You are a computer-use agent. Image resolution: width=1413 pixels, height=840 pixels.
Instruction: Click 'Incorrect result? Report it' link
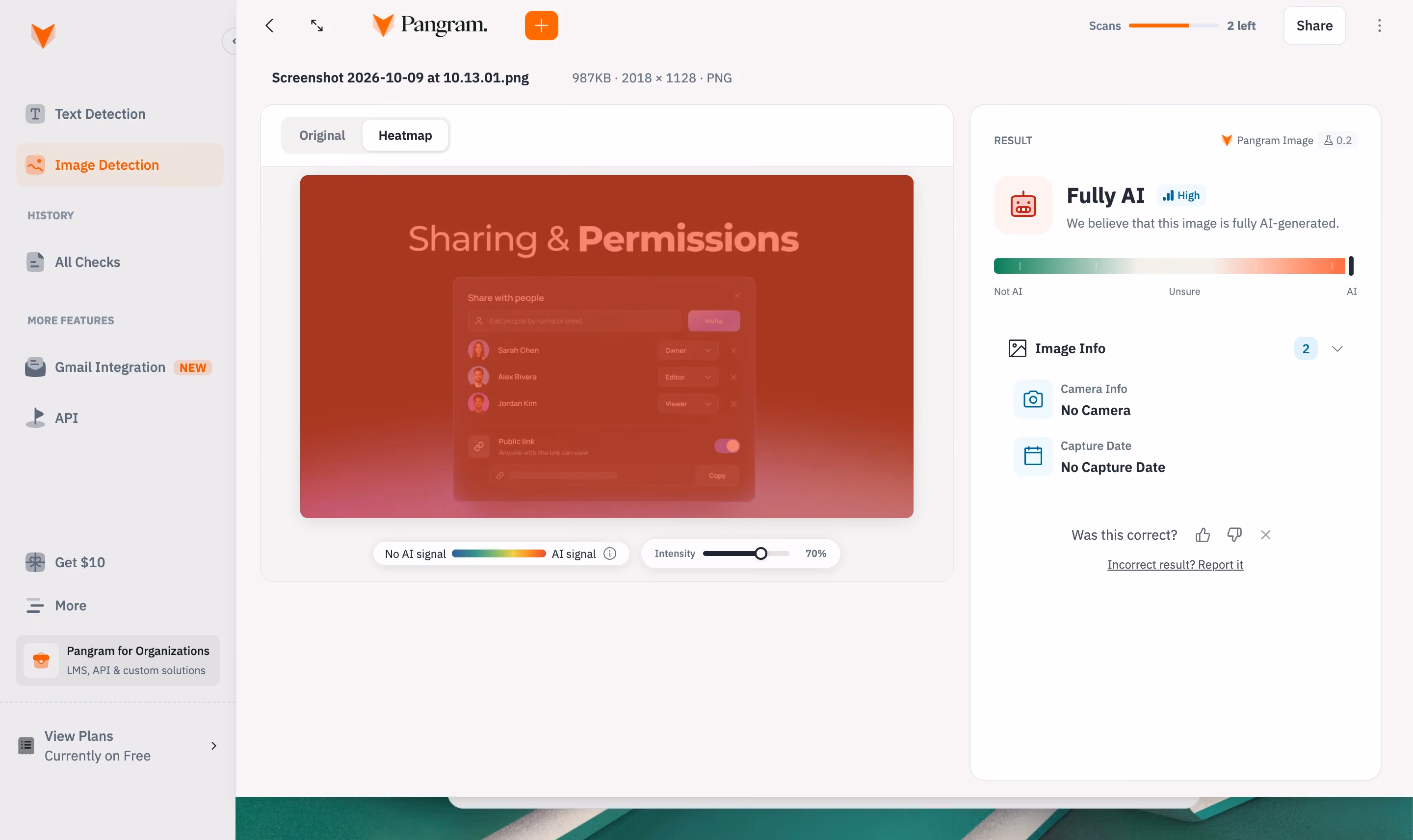1175,564
